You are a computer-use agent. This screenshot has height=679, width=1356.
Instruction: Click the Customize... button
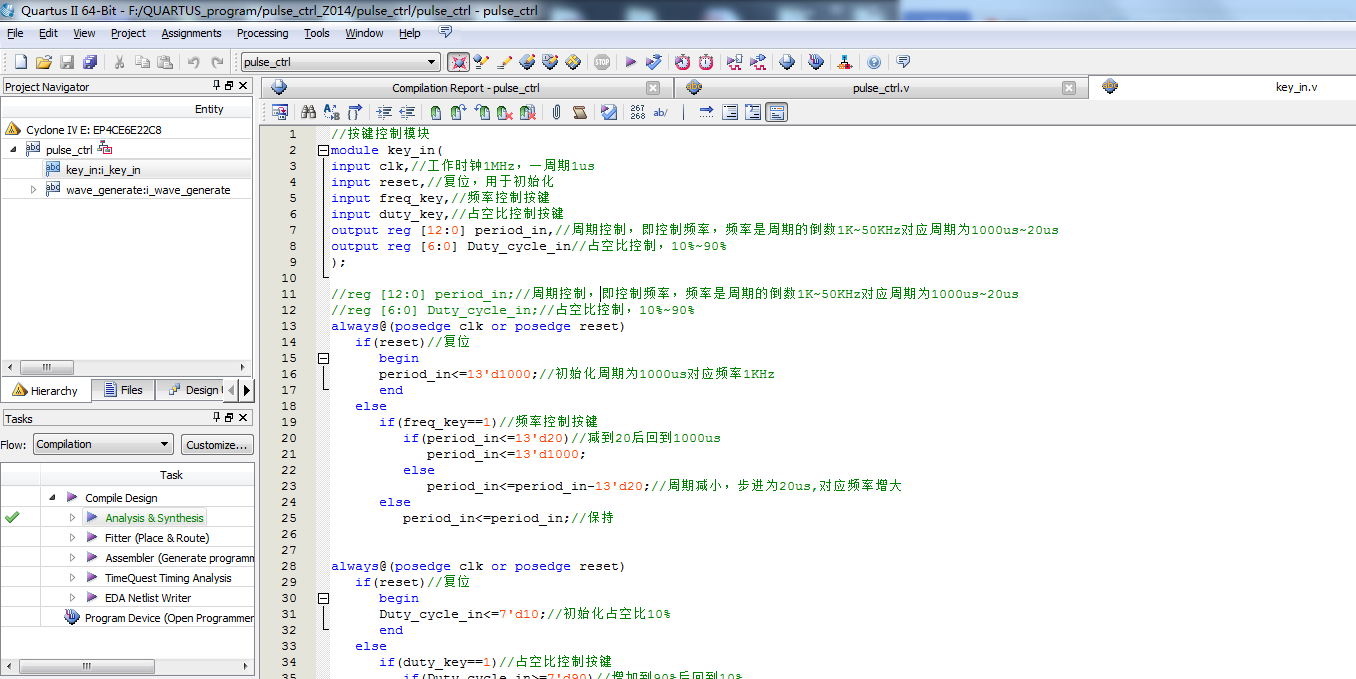pyautogui.click(x=217, y=445)
